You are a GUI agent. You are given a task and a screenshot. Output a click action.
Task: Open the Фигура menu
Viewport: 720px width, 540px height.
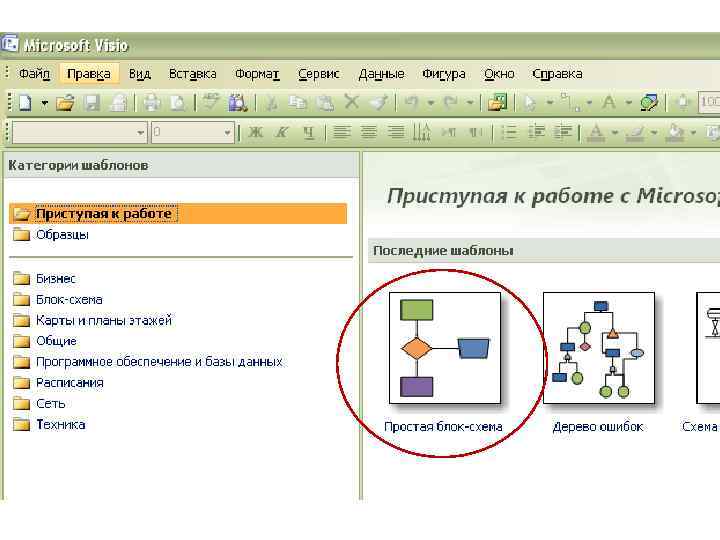point(444,74)
